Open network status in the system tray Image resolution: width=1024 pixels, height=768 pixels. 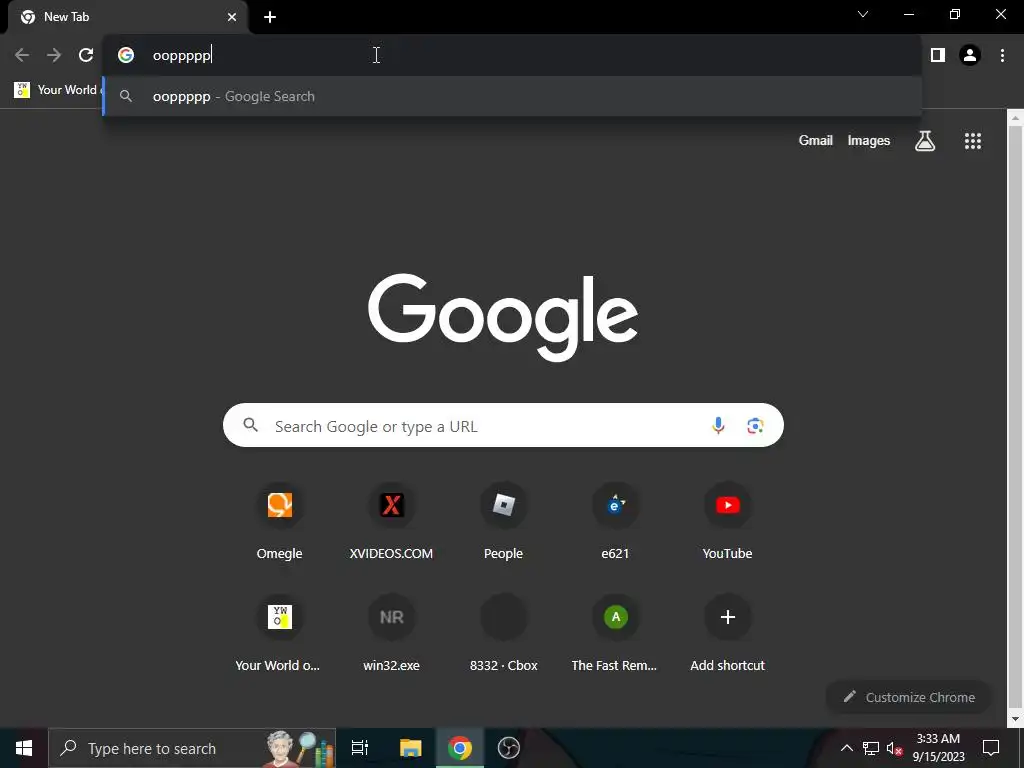pos(871,748)
